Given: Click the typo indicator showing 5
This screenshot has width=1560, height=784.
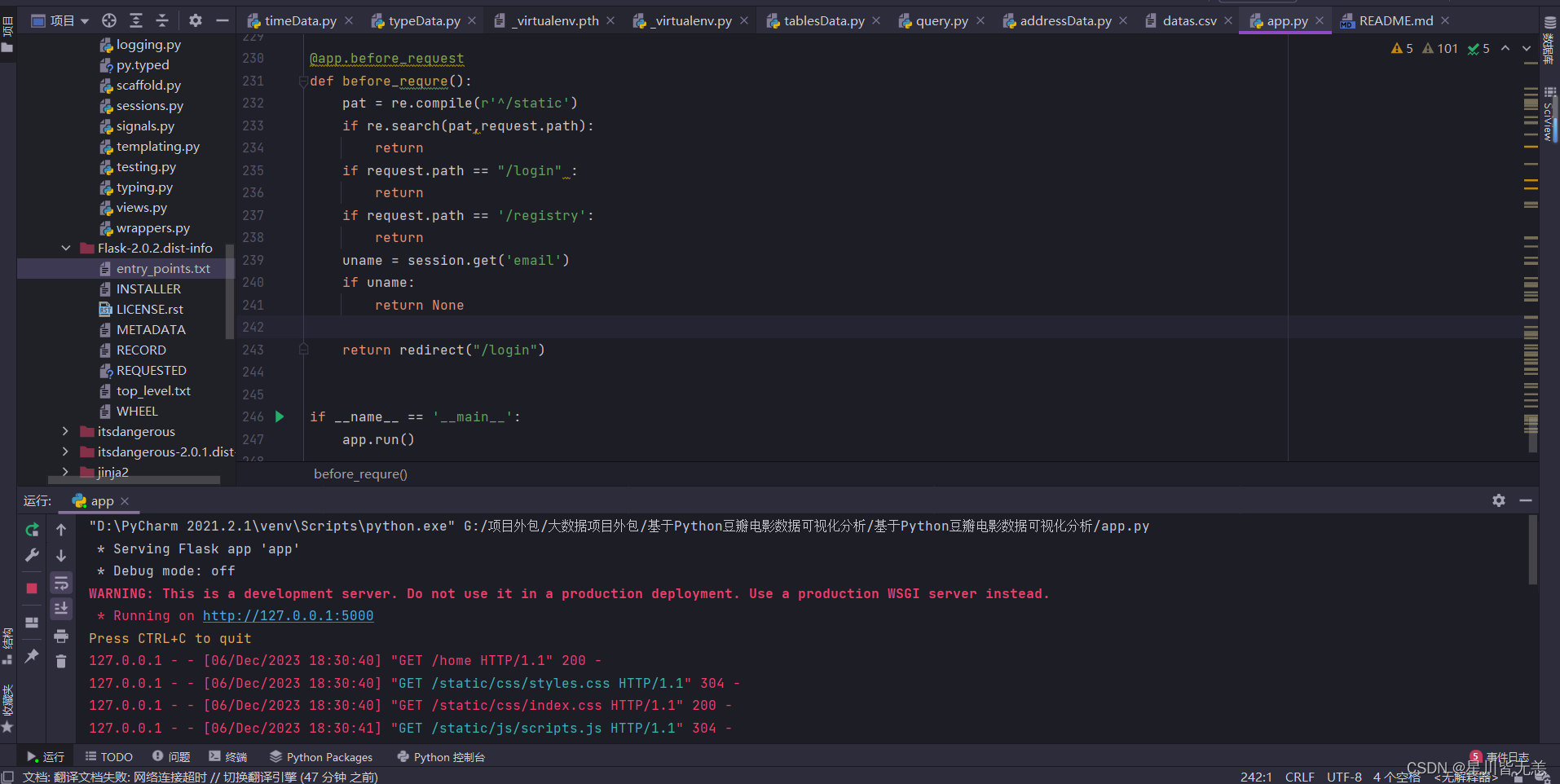Looking at the screenshot, I should pyautogui.click(x=1478, y=49).
